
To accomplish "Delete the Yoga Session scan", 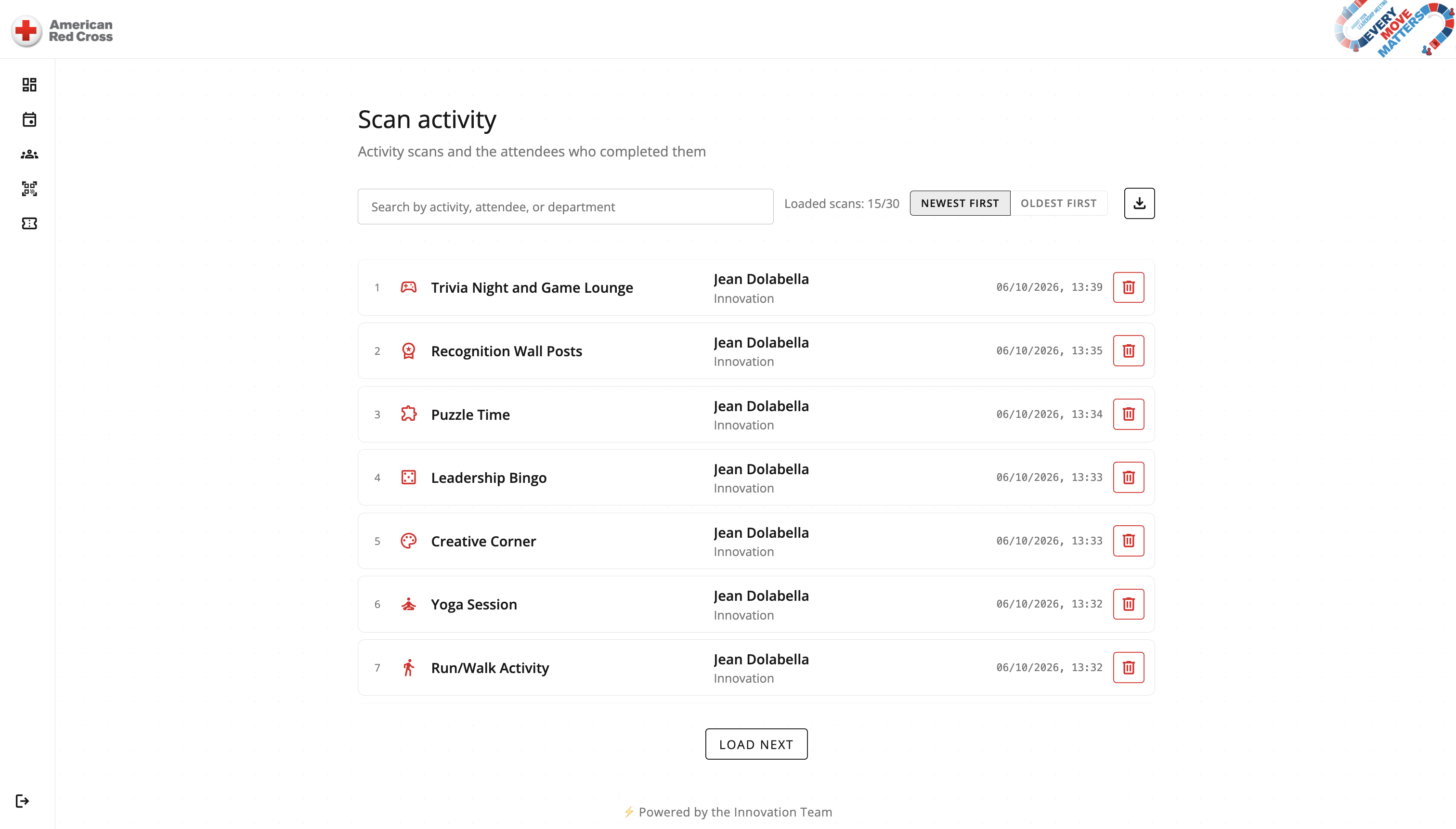I will coord(1128,604).
